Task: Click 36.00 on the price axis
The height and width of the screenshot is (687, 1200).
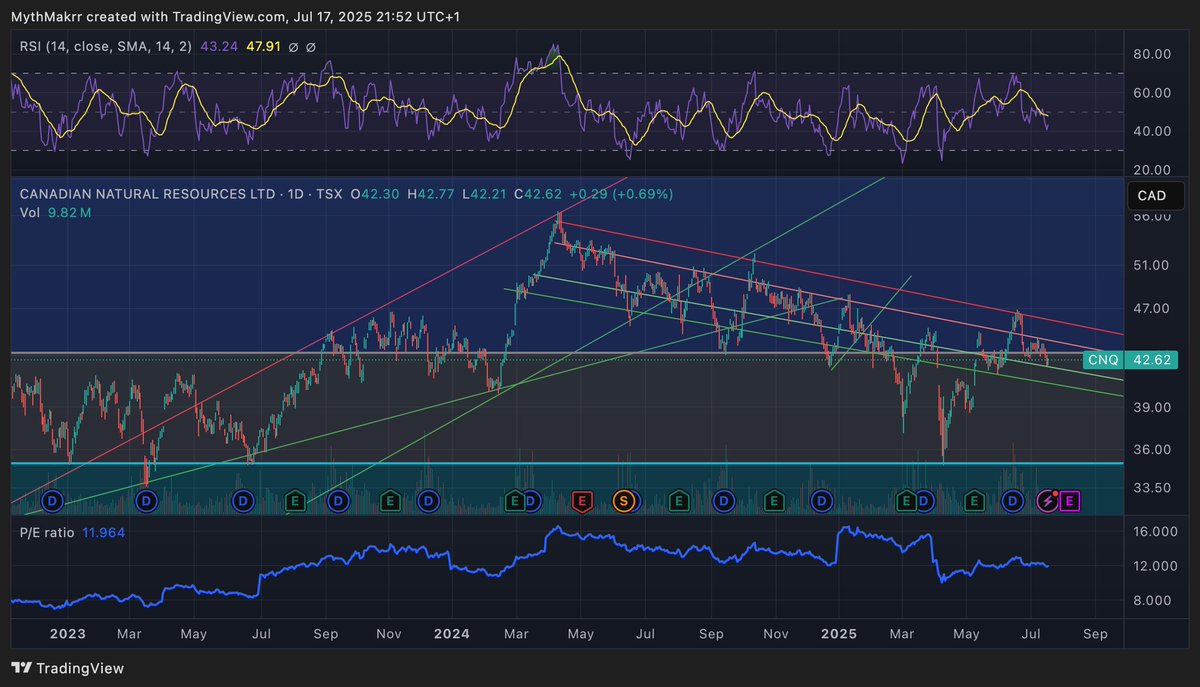Action: [1150, 449]
